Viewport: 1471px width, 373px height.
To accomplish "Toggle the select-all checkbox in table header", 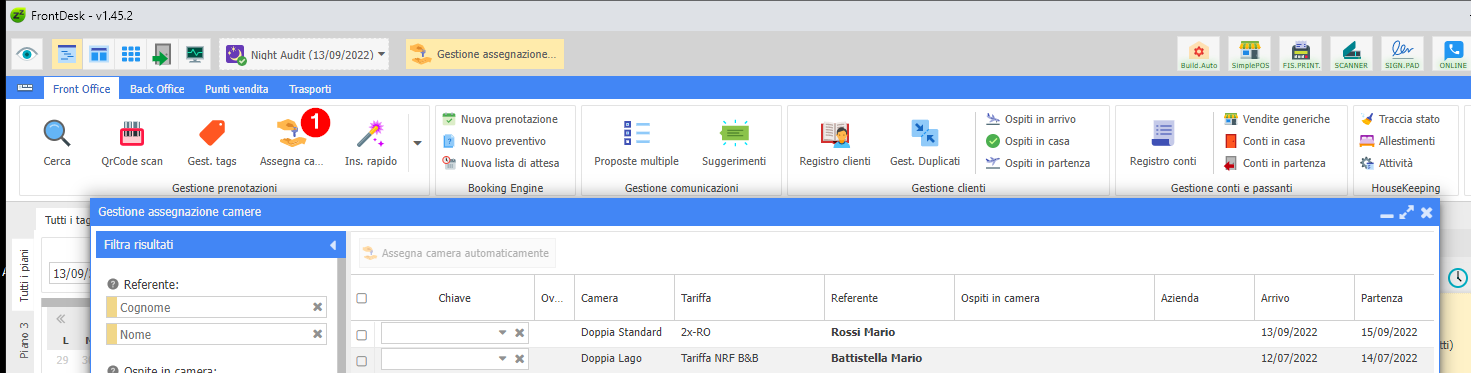I will tap(362, 298).
